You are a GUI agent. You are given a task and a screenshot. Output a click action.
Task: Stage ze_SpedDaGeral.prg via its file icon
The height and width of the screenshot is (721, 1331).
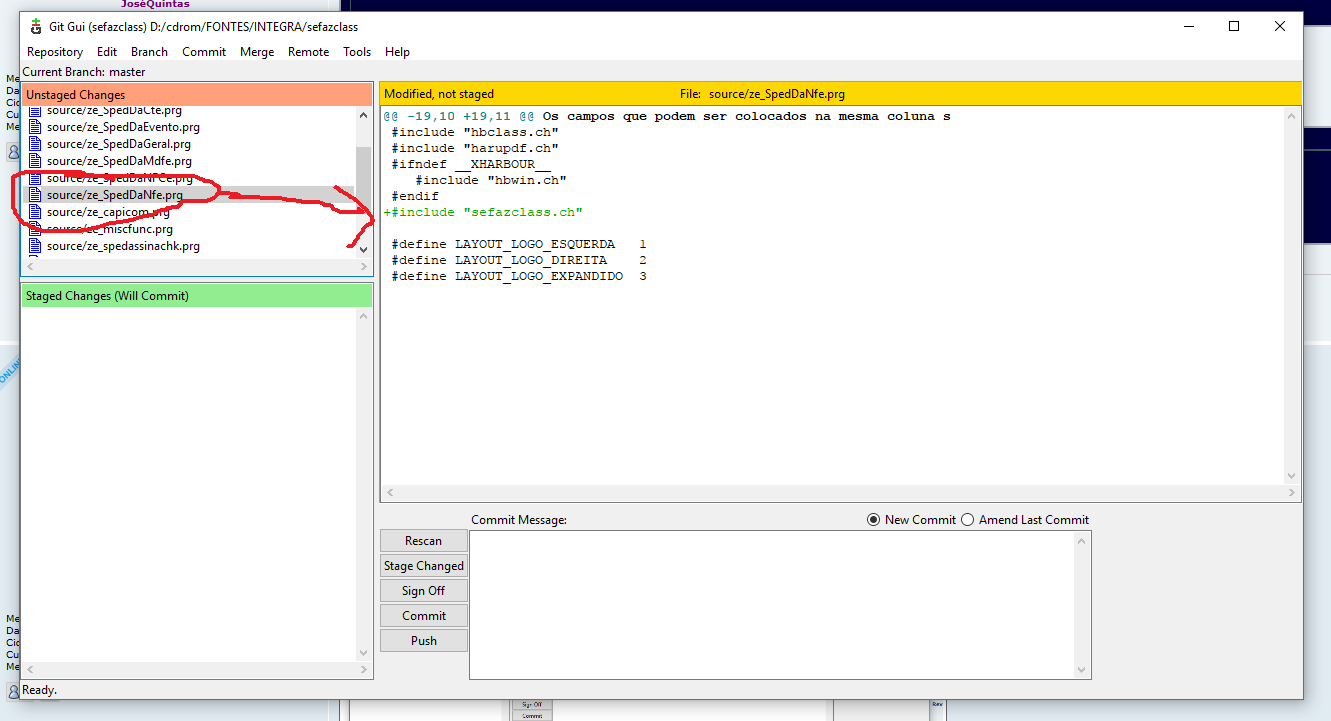click(36, 144)
